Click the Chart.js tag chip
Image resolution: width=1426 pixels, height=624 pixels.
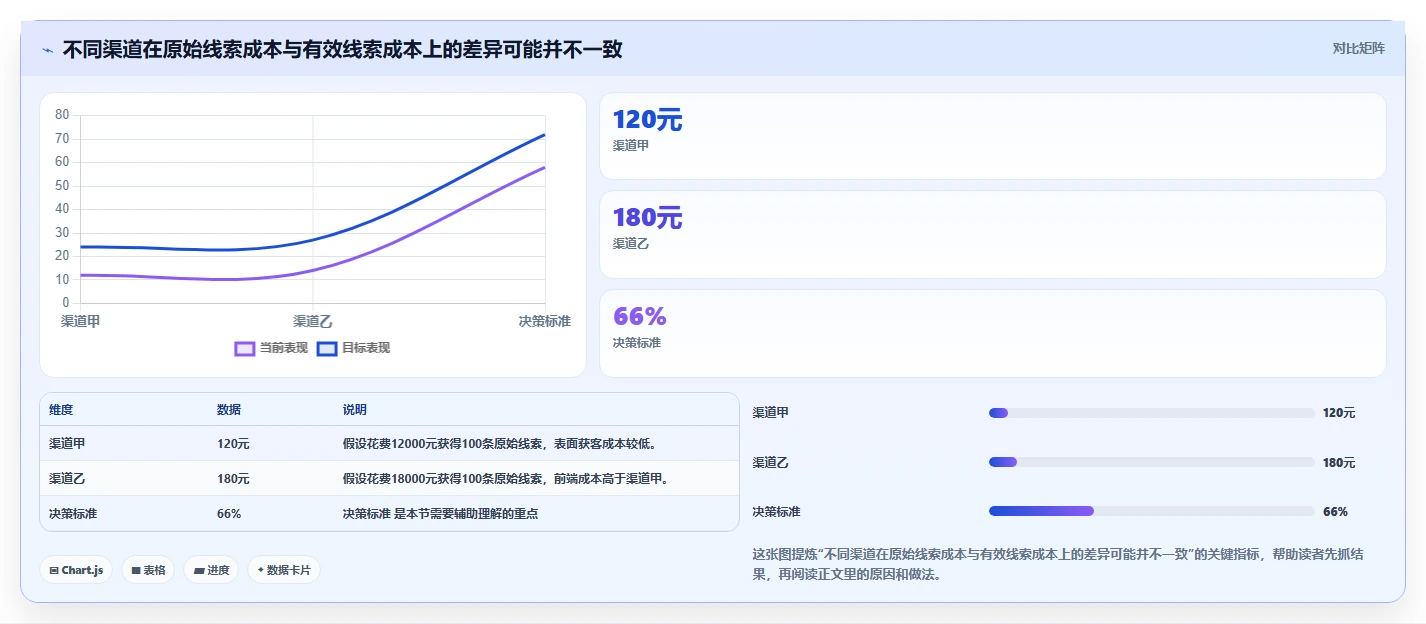pyautogui.click(x=76, y=570)
